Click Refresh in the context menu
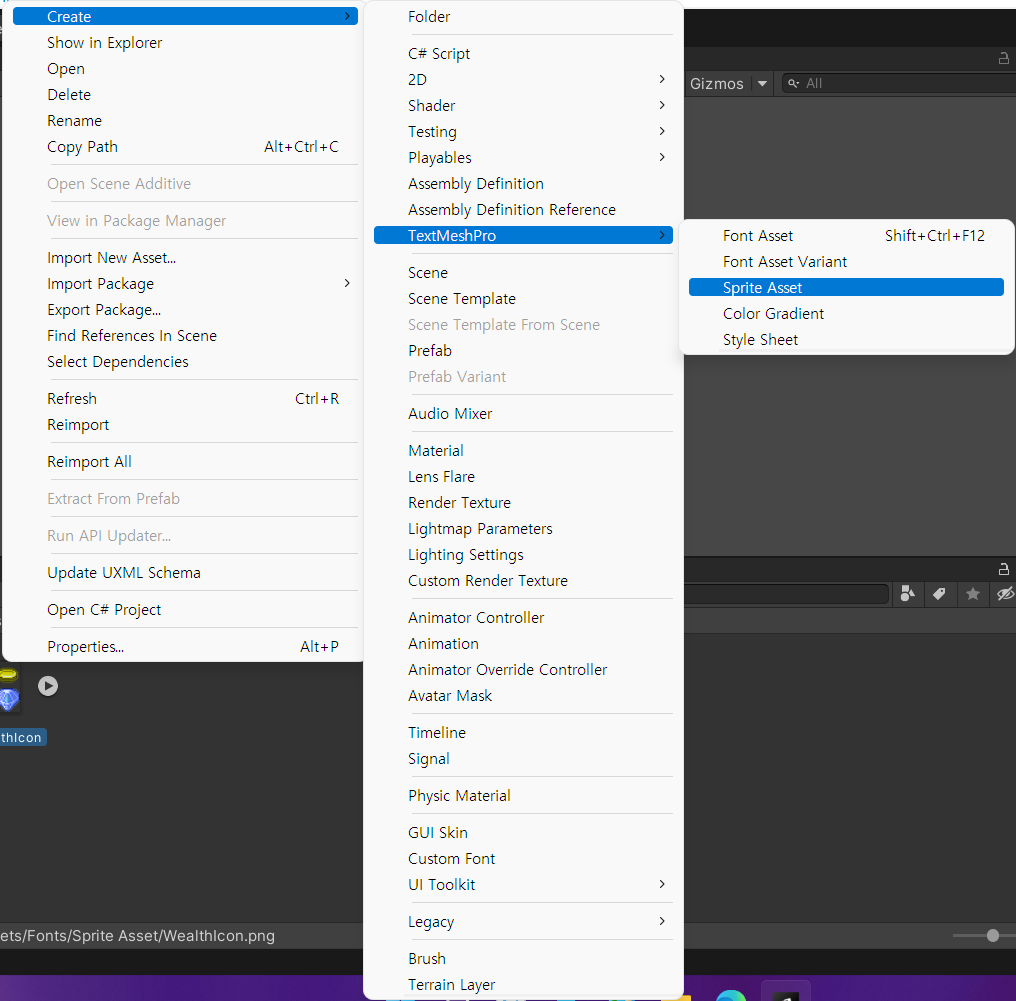Image resolution: width=1016 pixels, height=1001 pixels. coord(71,398)
